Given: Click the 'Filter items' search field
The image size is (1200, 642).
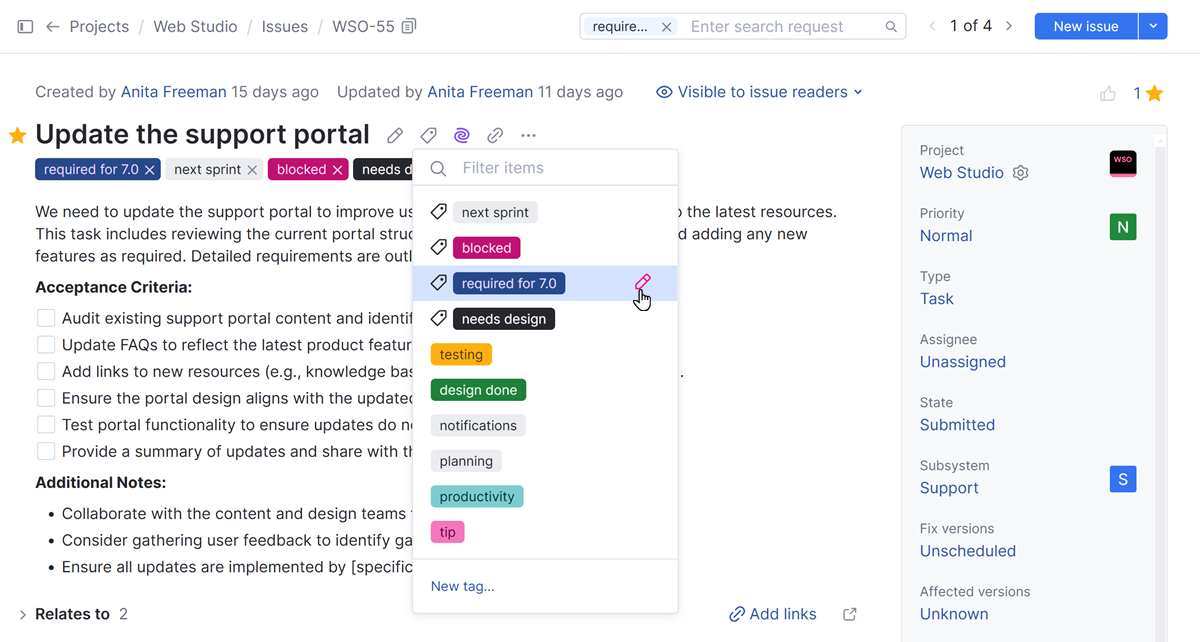Looking at the screenshot, I should [545, 169].
